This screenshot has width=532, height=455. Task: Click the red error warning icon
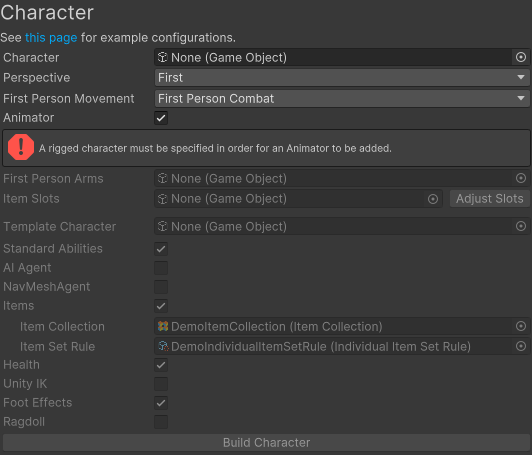21,147
